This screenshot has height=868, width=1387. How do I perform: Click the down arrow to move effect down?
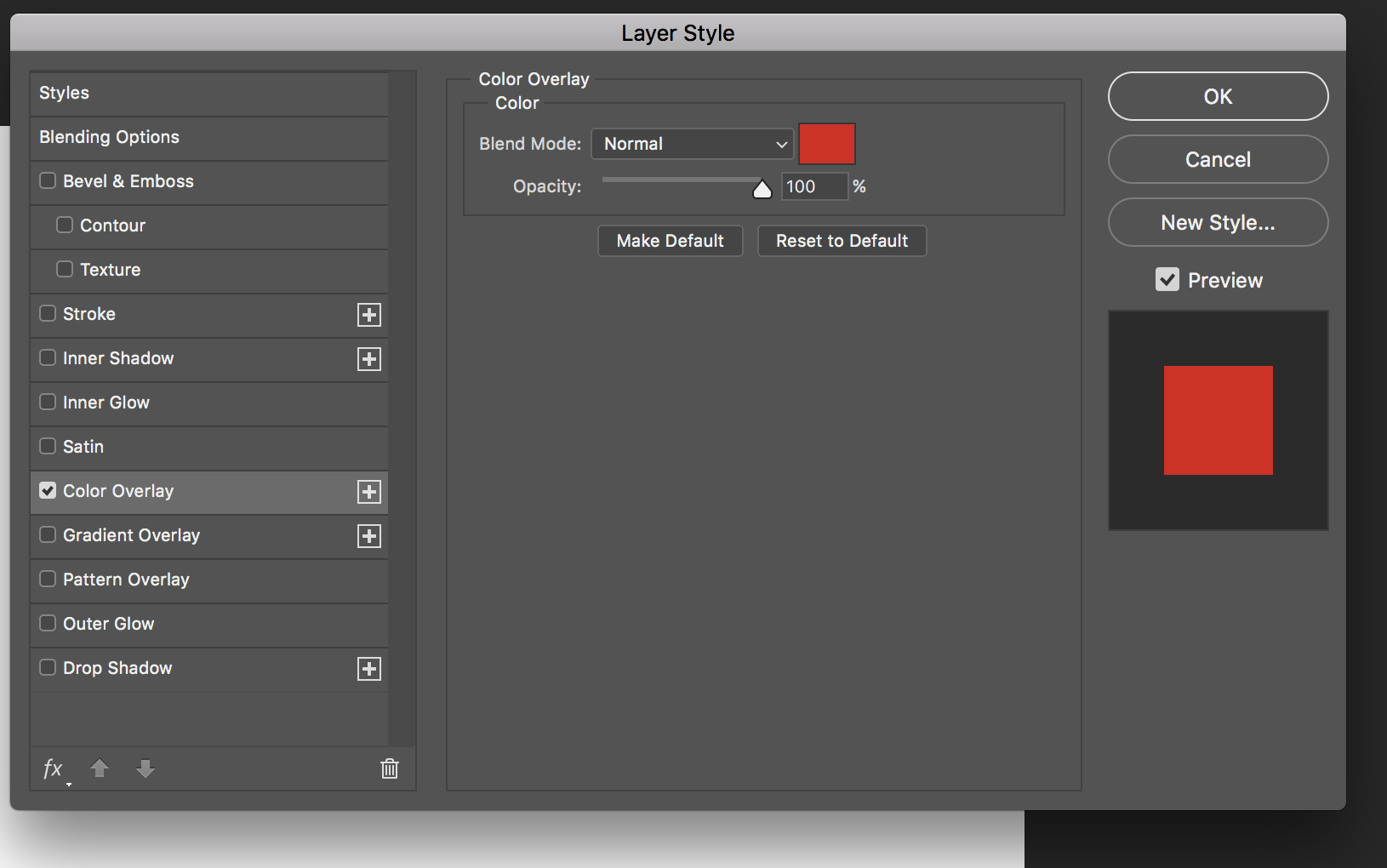coord(145,768)
